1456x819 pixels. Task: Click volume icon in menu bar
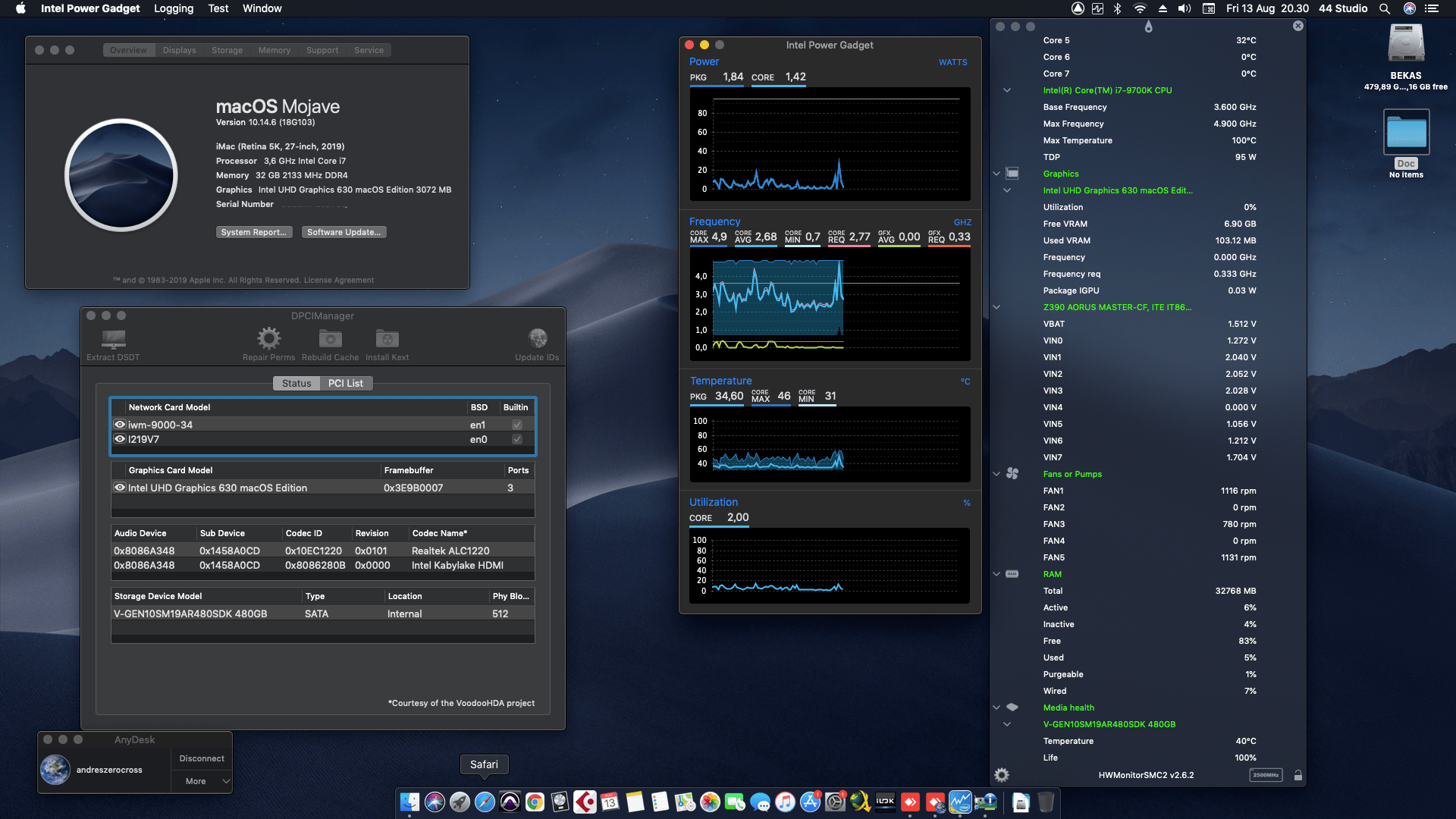pyautogui.click(x=1185, y=8)
